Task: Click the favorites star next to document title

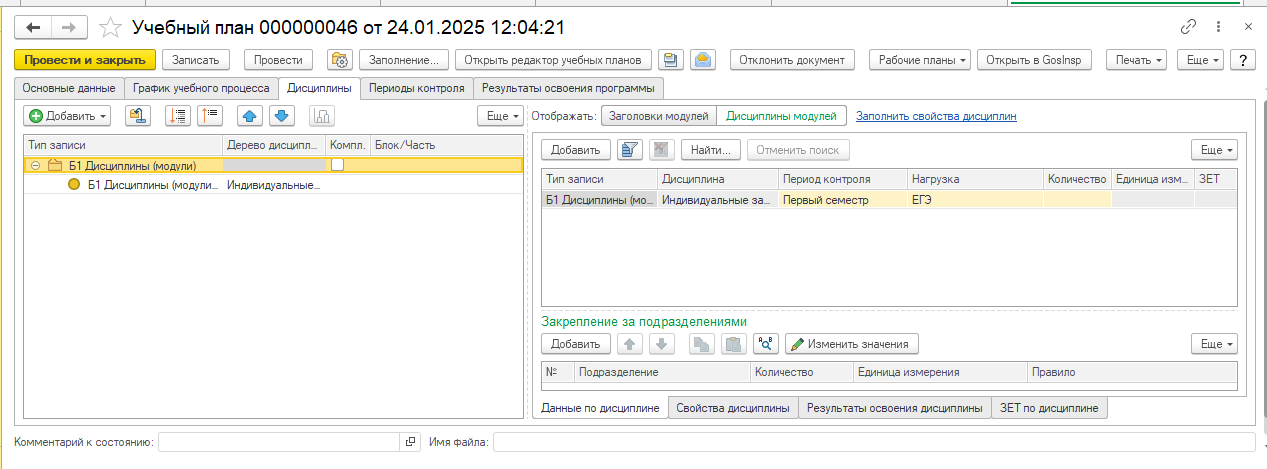Action: (x=112, y=27)
